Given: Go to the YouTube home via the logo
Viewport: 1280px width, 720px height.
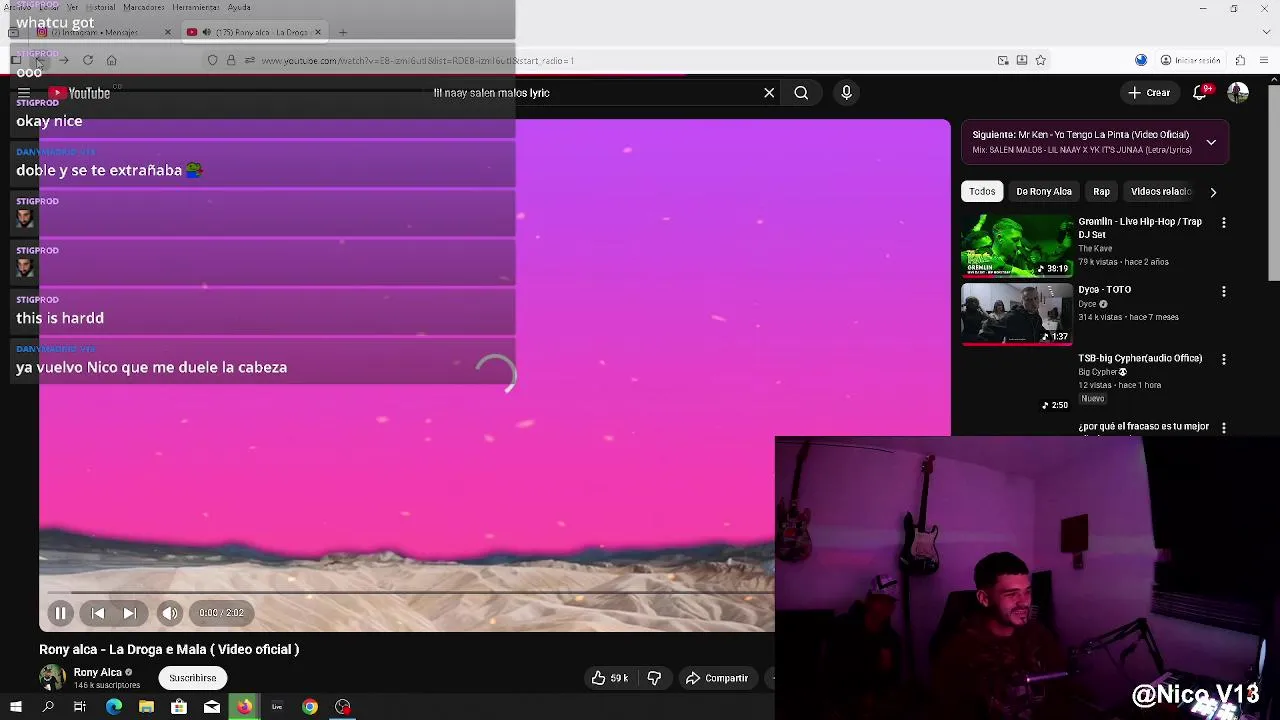Looking at the screenshot, I should [x=79, y=93].
